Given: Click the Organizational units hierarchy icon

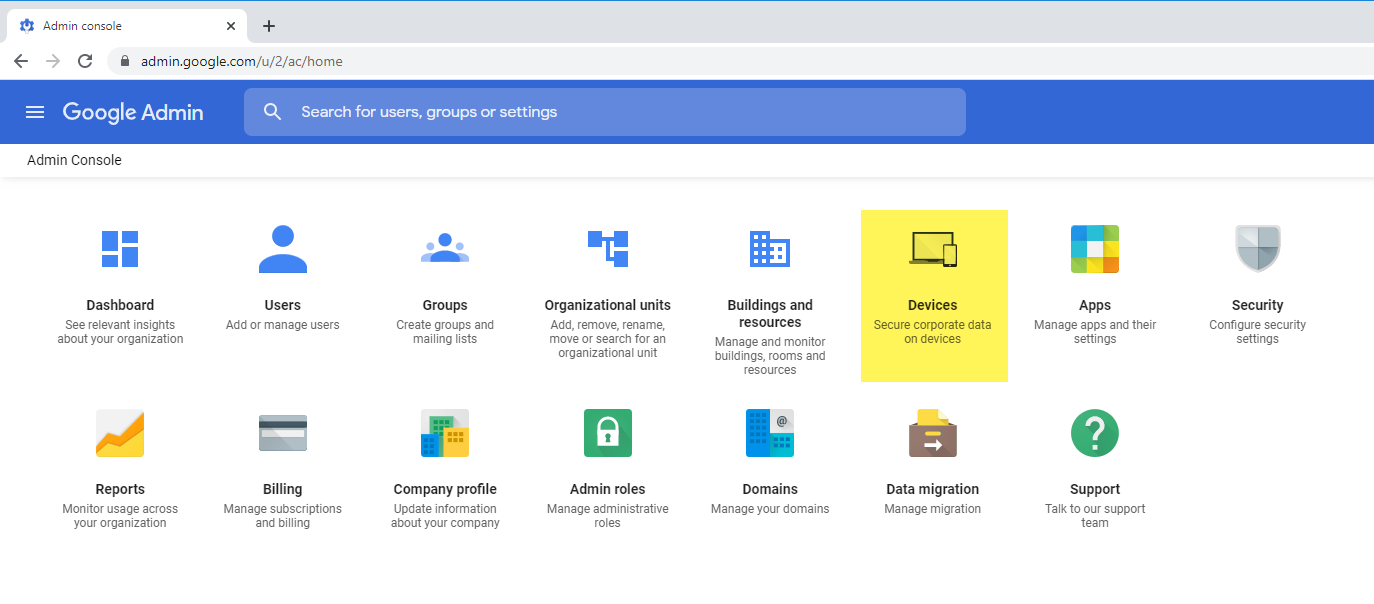Looking at the screenshot, I should pyautogui.click(x=608, y=248).
